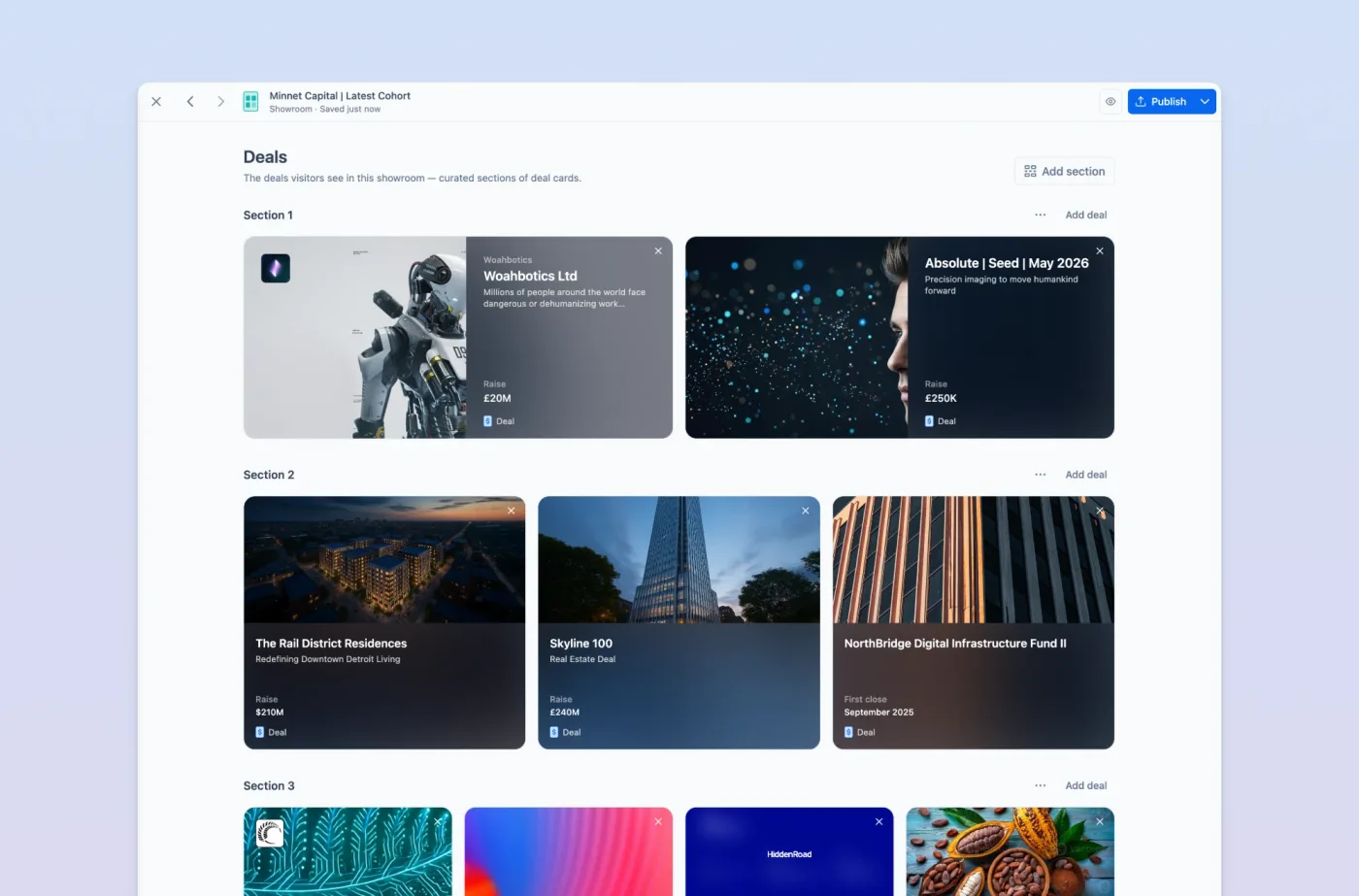Click the Deal tag icon on Woahbotics card
Viewport: 1359px width, 896px height.
[488, 421]
